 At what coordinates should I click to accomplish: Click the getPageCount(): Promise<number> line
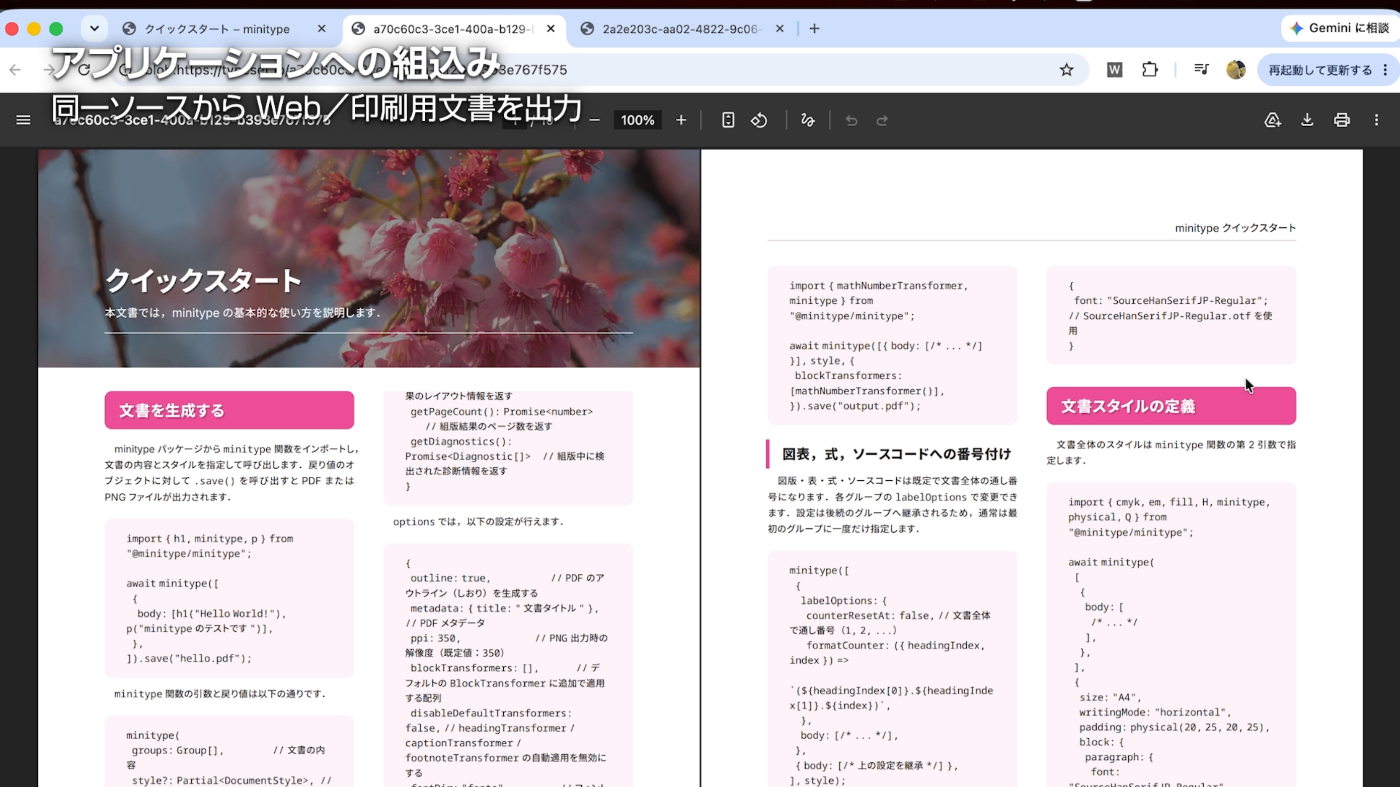501,411
